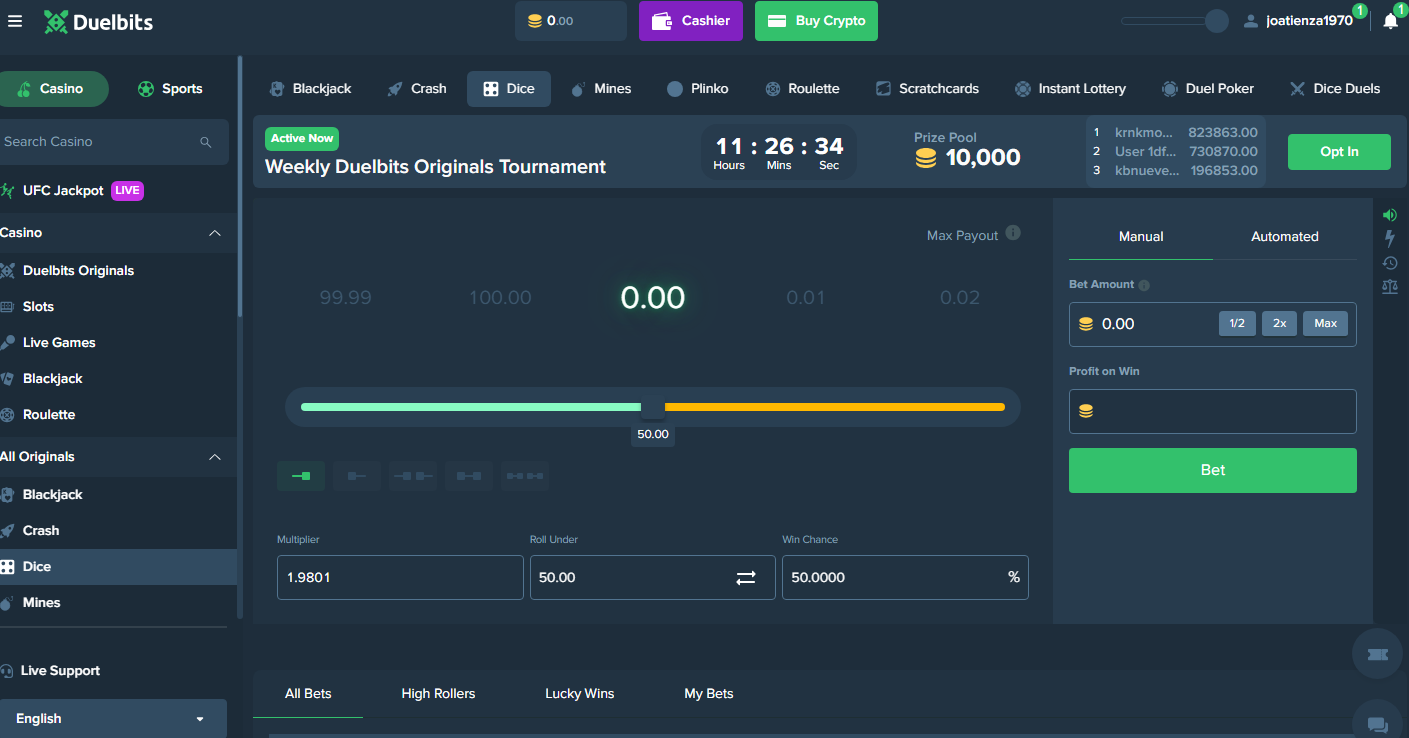The image size is (1409, 738).
Task: Swap Roll Under/Over with arrows icon
Action: [746, 578]
